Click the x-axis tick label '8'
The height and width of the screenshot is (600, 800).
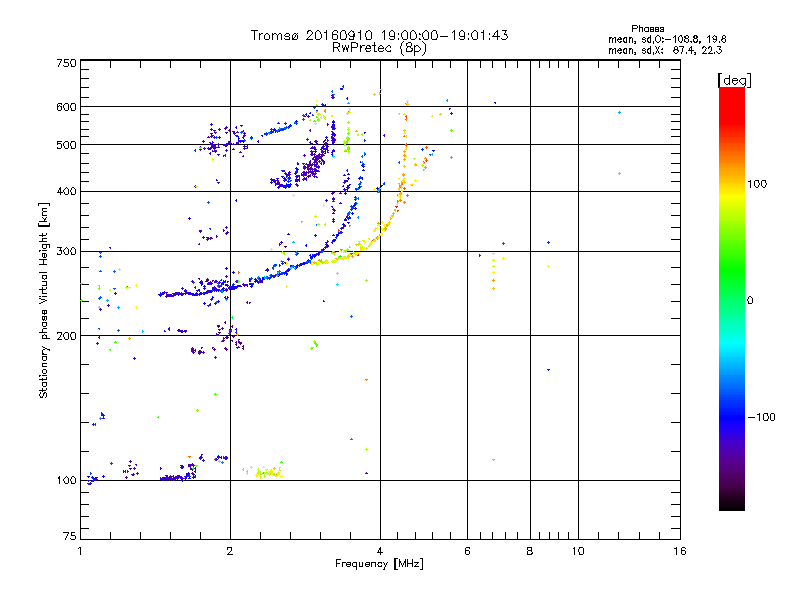[x=530, y=551]
